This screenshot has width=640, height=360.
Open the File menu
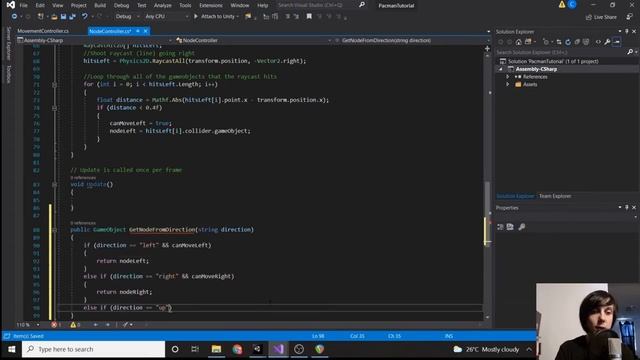pyautogui.click(x=24, y=5)
